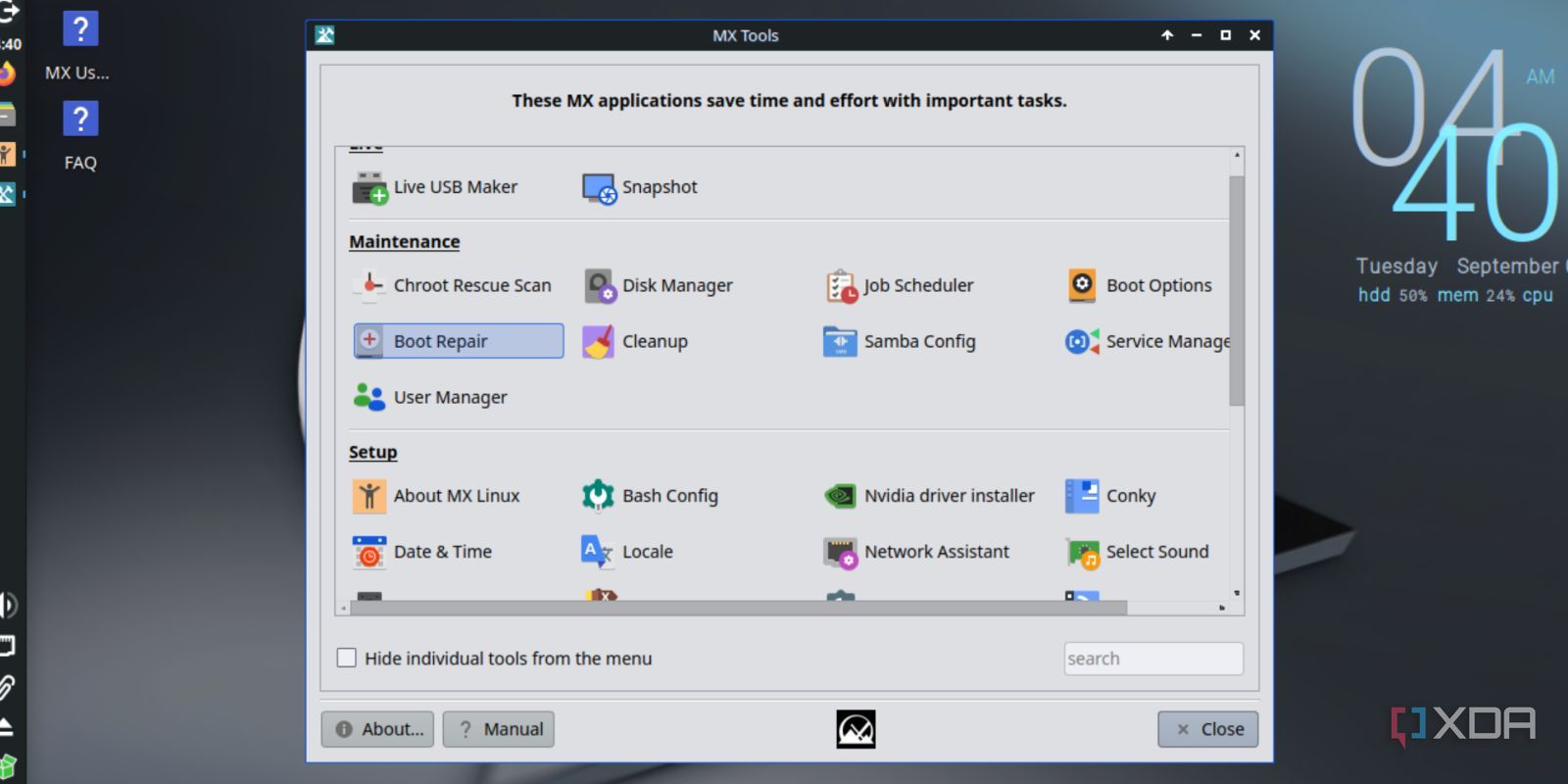Image resolution: width=1568 pixels, height=784 pixels.
Task: Open Service Manager tool
Action: tap(1148, 341)
